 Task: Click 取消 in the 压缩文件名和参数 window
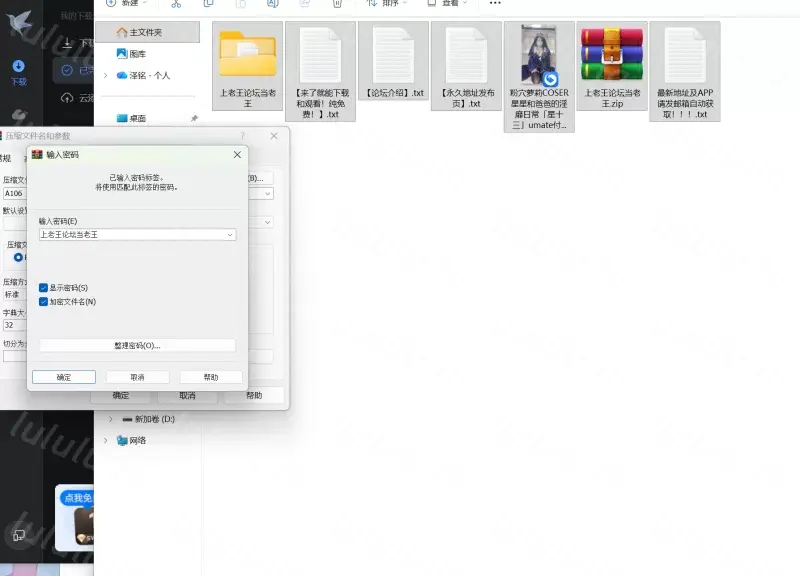click(x=187, y=395)
